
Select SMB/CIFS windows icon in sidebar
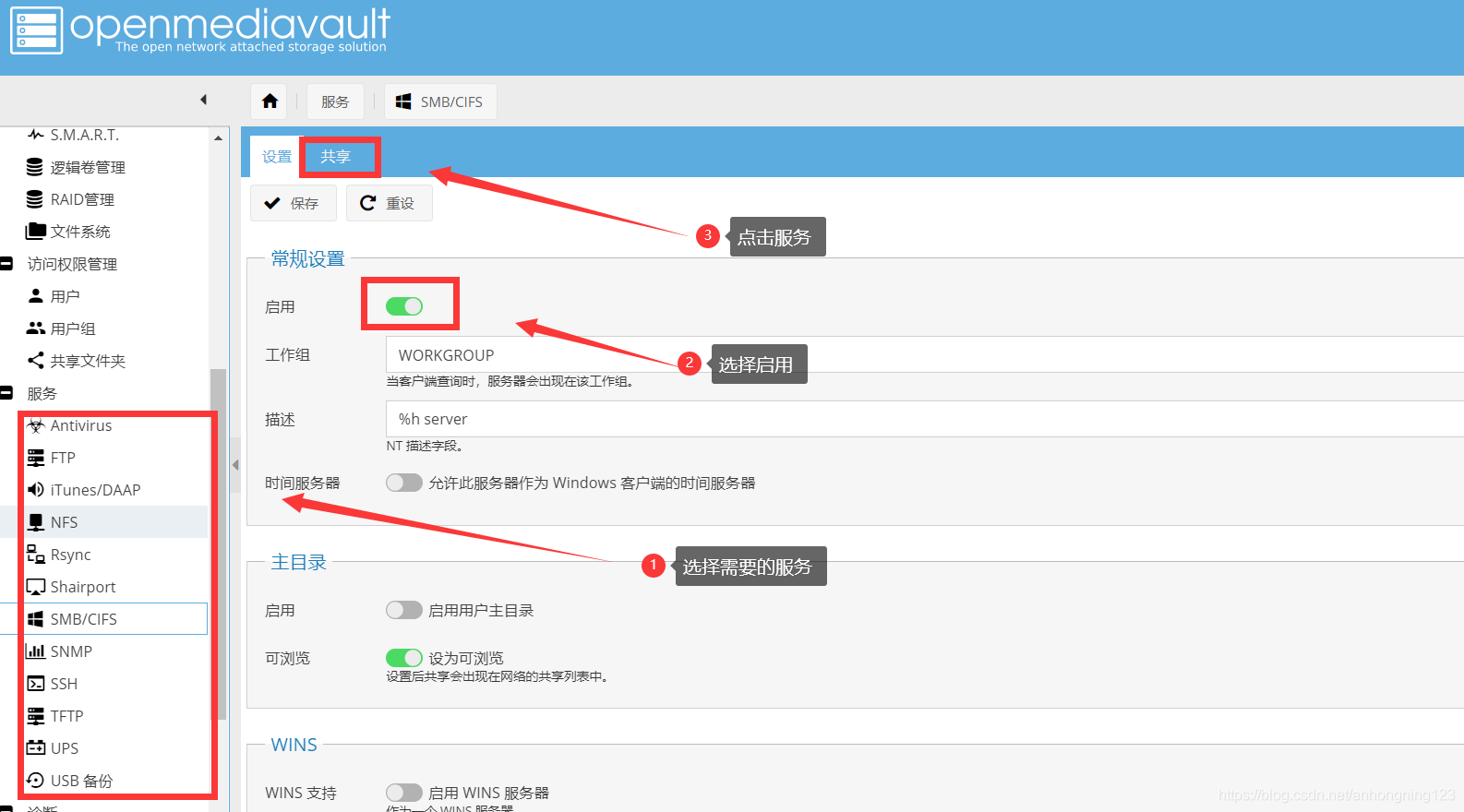[36, 618]
